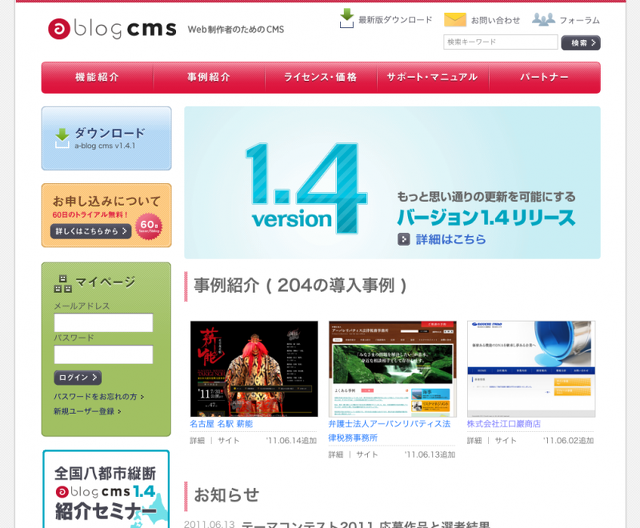Click arrow icon beside 詳細はこちら on banner
640x528 pixels.
pos(403,239)
